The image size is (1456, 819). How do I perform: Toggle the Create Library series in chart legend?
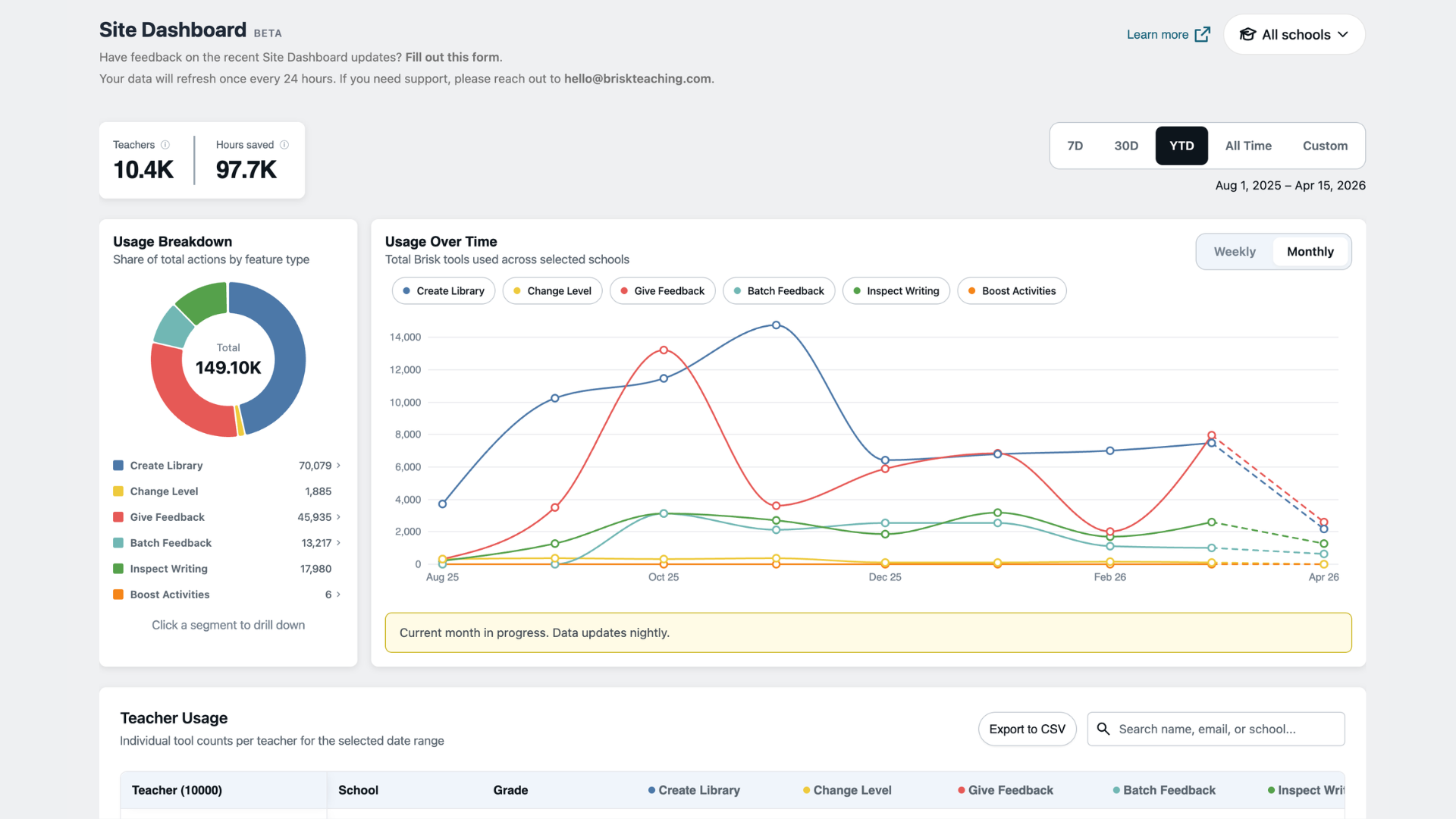[444, 291]
